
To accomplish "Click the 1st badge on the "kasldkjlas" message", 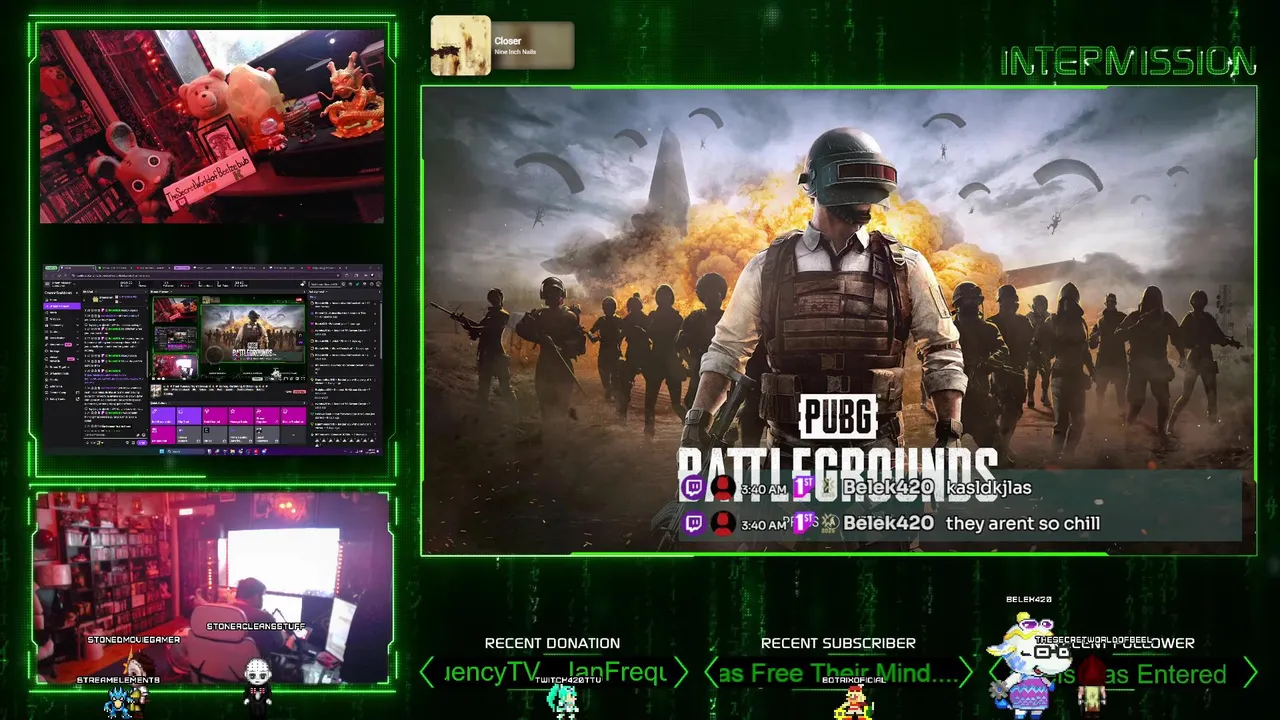I will point(803,487).
